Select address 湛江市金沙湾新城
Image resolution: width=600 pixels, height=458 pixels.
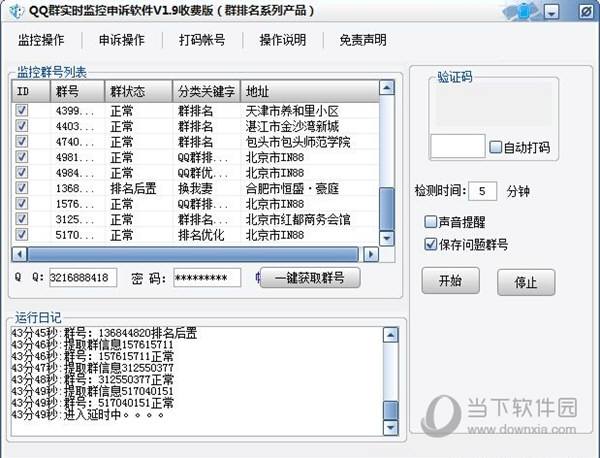(x=292, y=127)
